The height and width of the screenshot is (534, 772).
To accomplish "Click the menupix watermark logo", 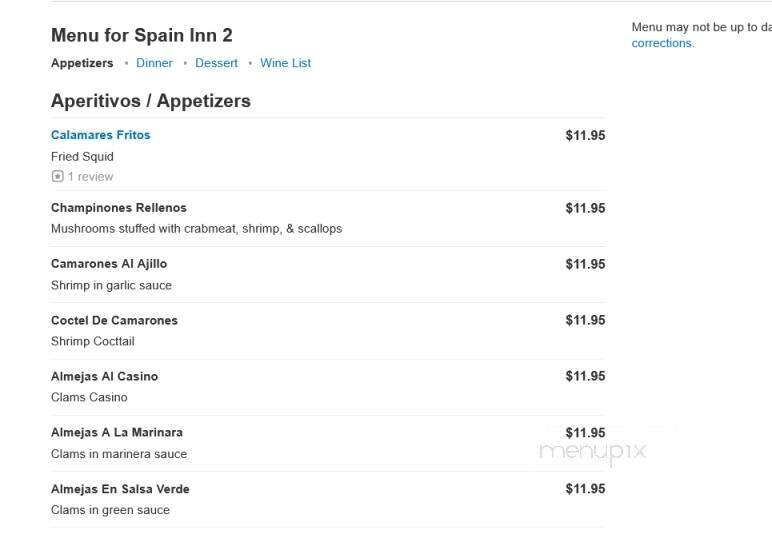I will pos(593,451).
